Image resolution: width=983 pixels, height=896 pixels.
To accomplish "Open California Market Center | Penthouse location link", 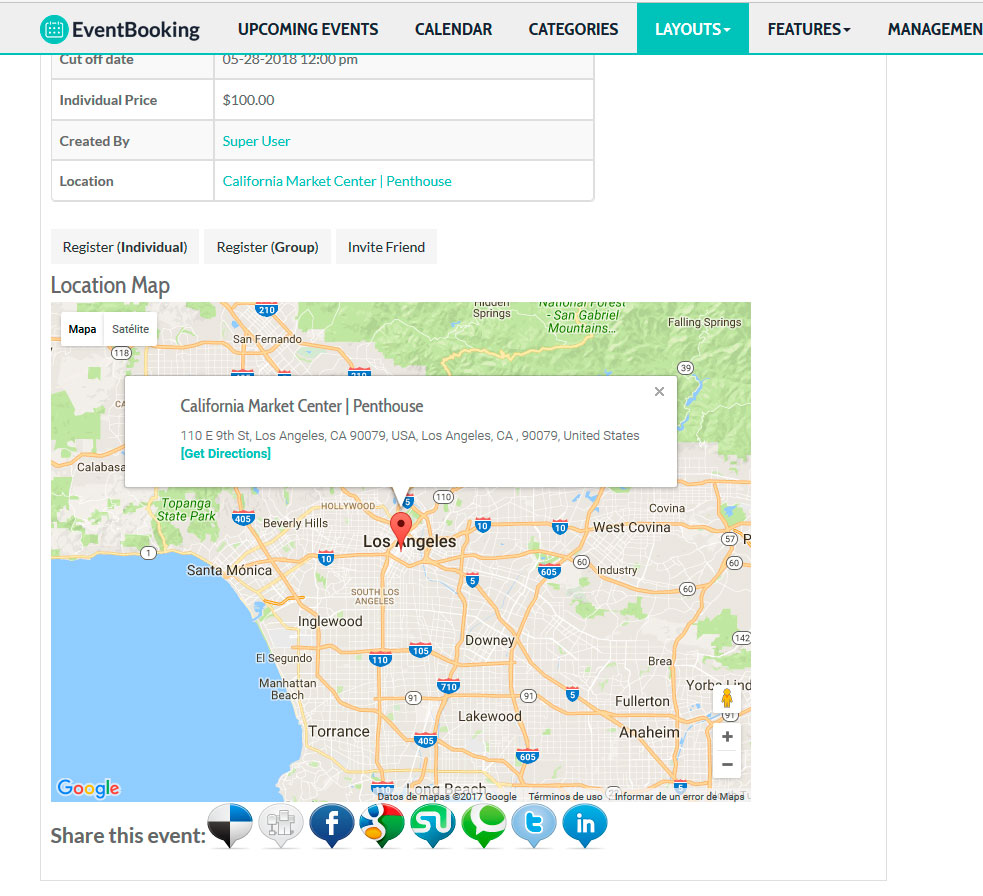I will click(337, 181).
